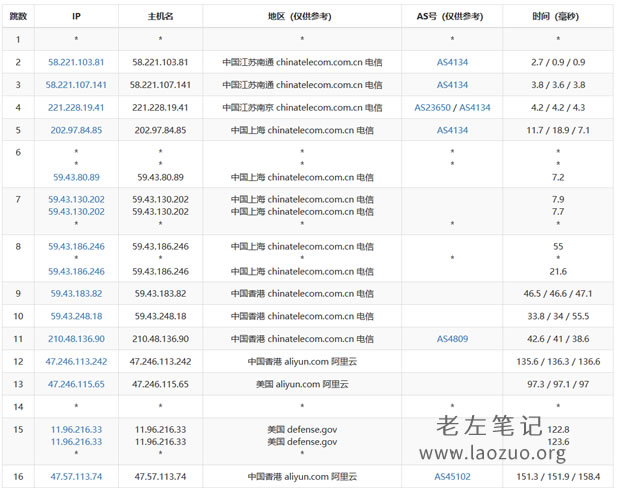Viewport: 619px width, 491px height.
Task: Follow the 202.97.84.85 IP link
Action: 76,130
